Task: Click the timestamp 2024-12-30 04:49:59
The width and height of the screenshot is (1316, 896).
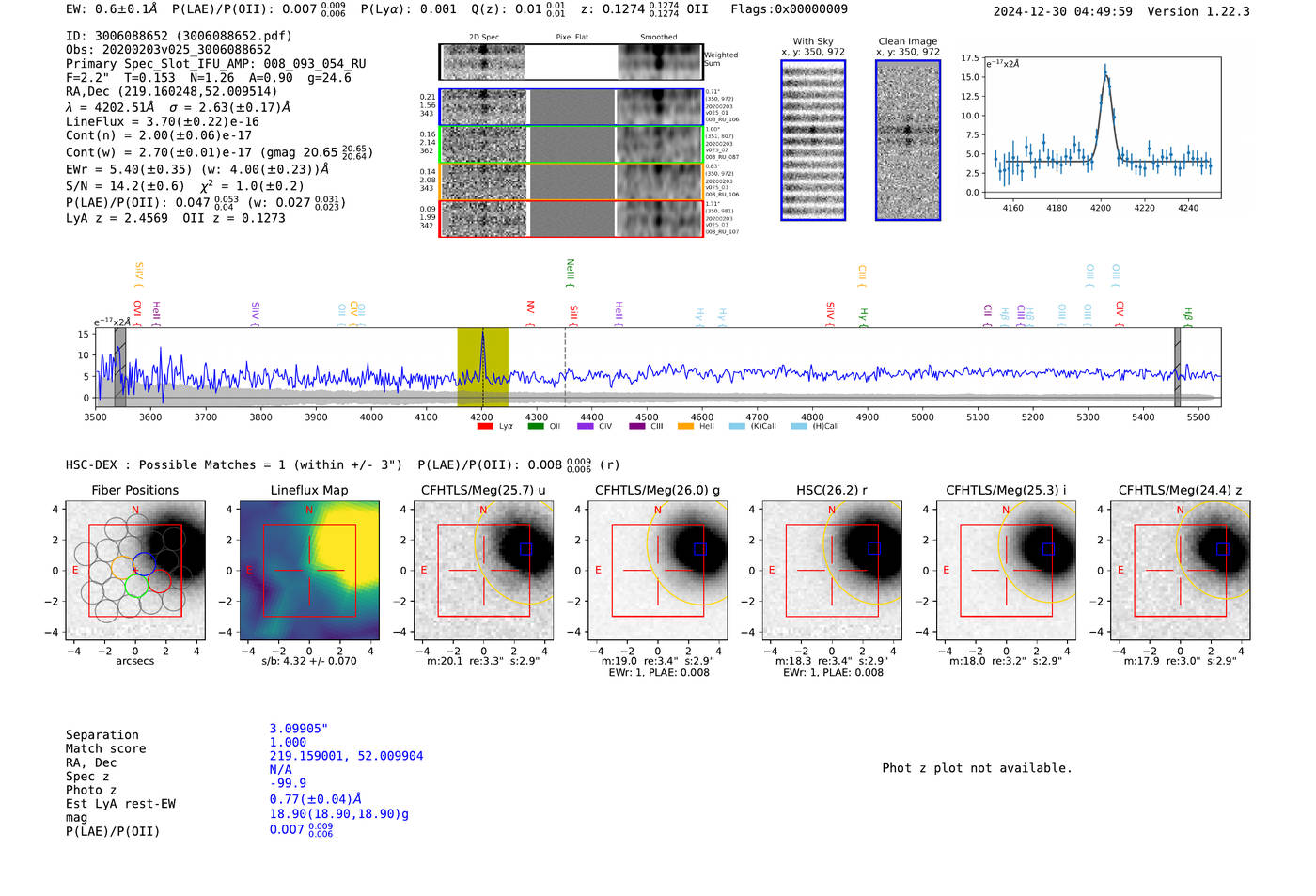Action: 1063,11
